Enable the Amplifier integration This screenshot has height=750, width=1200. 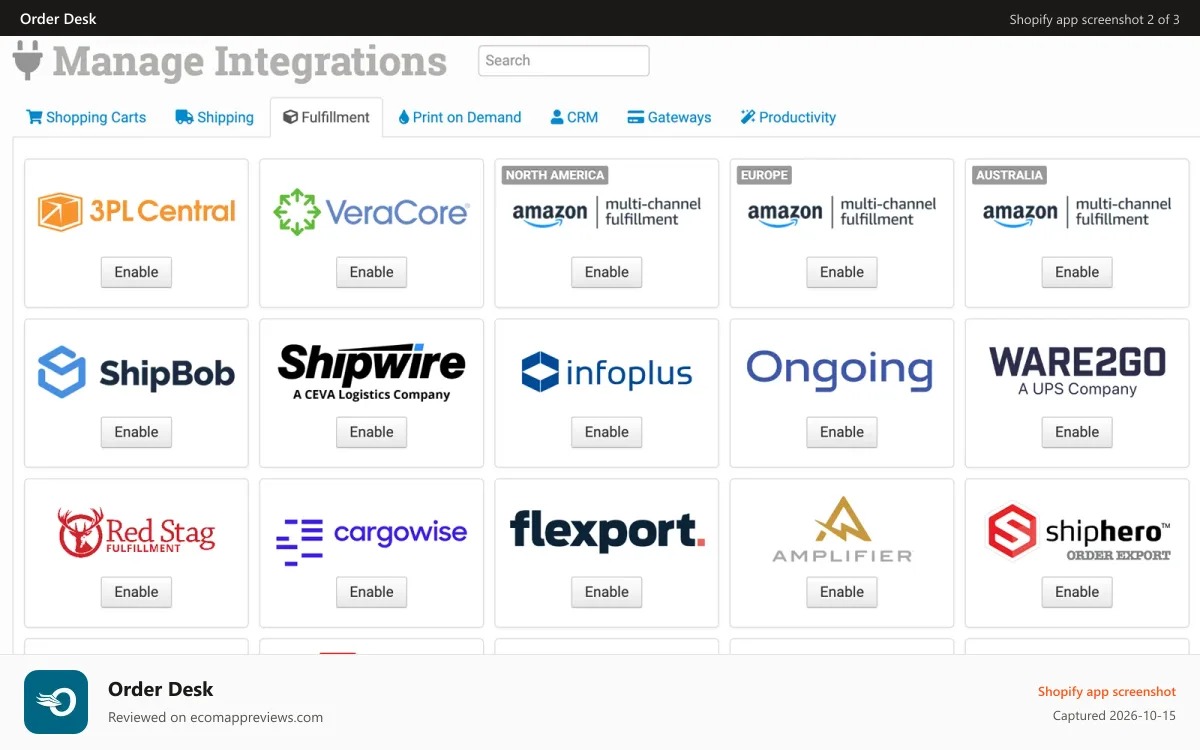(x=842, y=592)
